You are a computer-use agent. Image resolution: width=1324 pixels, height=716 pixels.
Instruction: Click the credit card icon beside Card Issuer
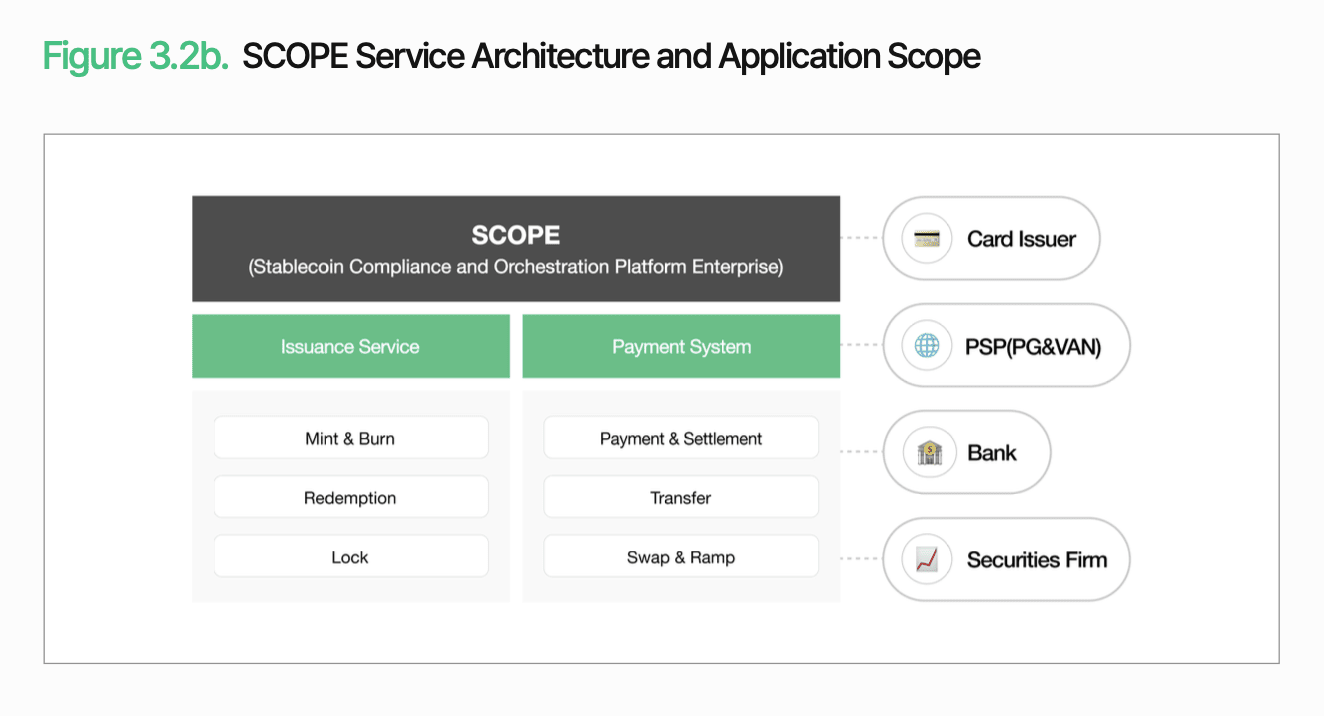[x=926, y=239]
